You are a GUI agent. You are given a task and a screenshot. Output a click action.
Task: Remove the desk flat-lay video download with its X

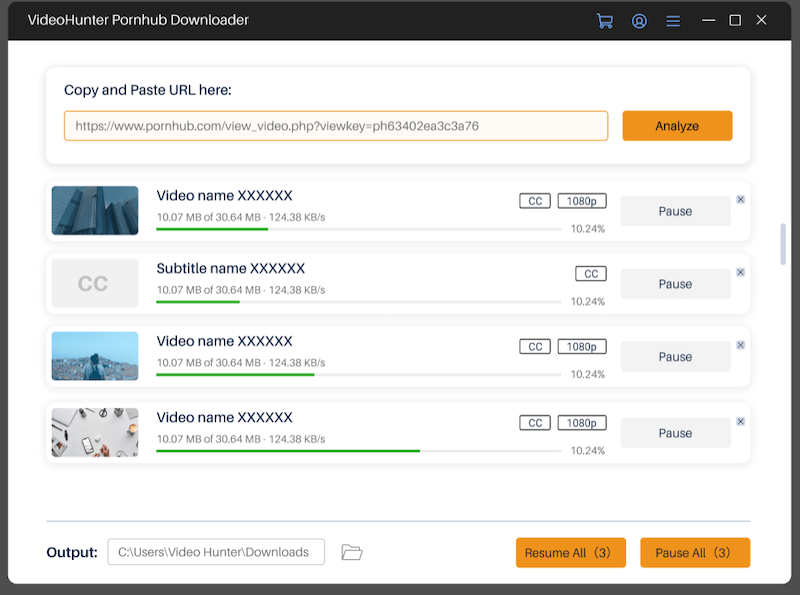pyautogui.click(x=740, y=422)
